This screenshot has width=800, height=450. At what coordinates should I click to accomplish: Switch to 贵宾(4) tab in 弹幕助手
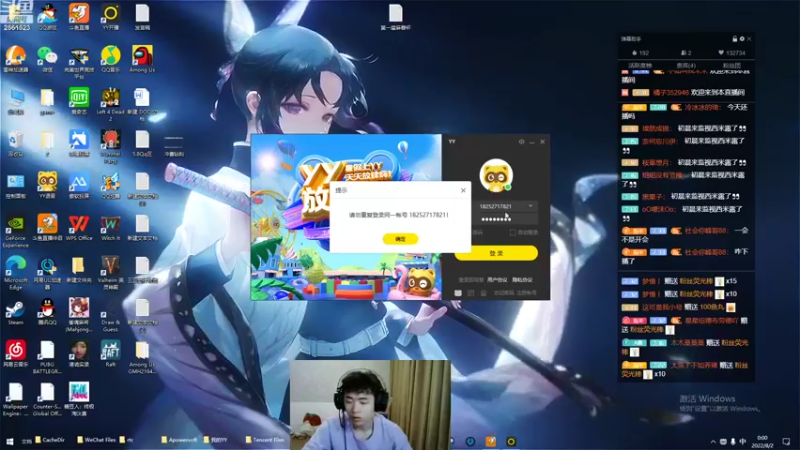tap(686, 66)
